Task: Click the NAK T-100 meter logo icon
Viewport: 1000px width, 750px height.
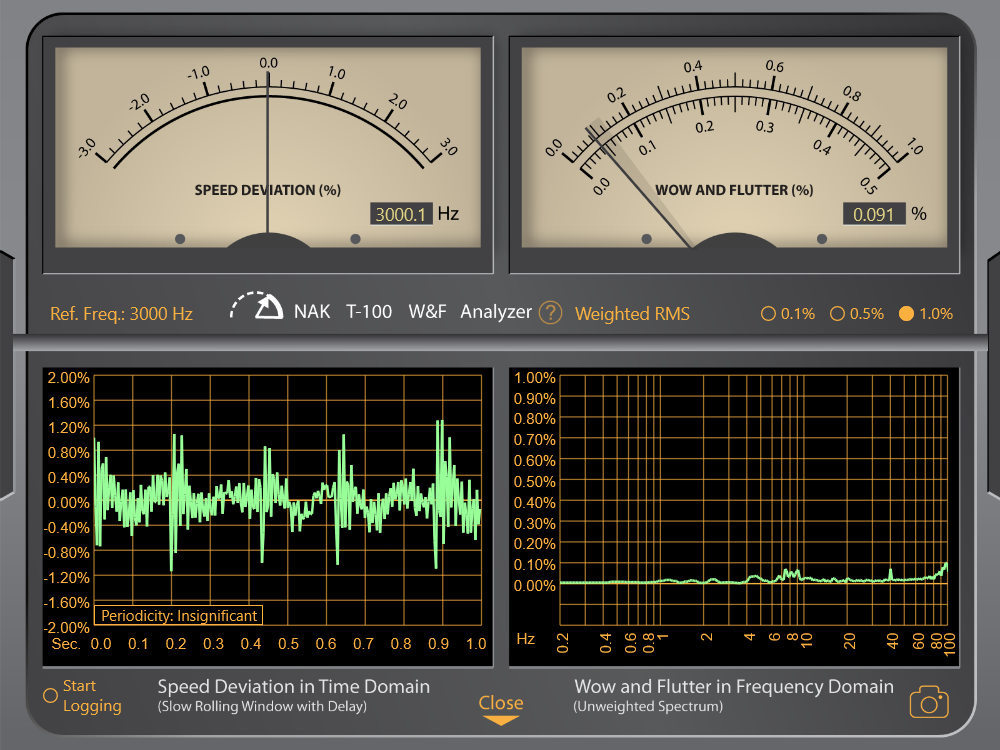Action: pos(256,307)
